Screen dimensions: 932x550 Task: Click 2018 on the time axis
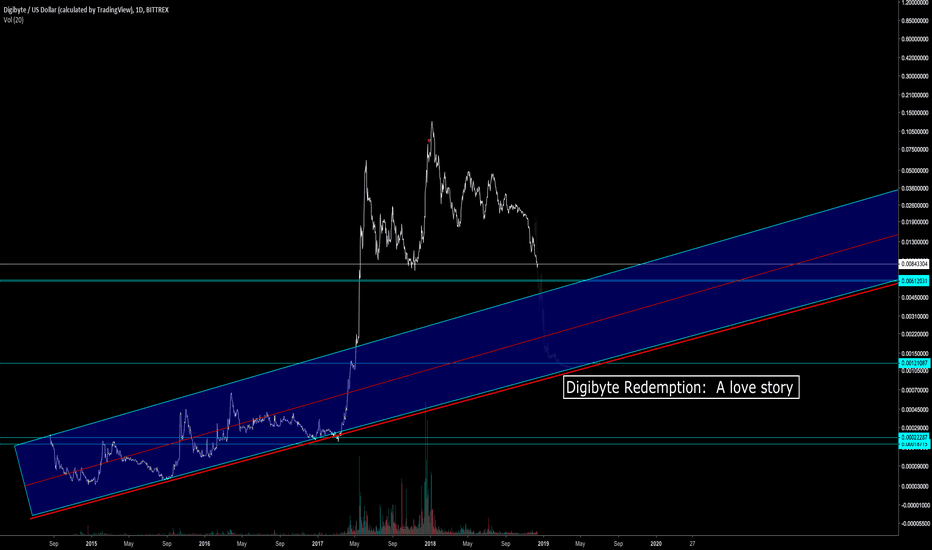point(430,543)
